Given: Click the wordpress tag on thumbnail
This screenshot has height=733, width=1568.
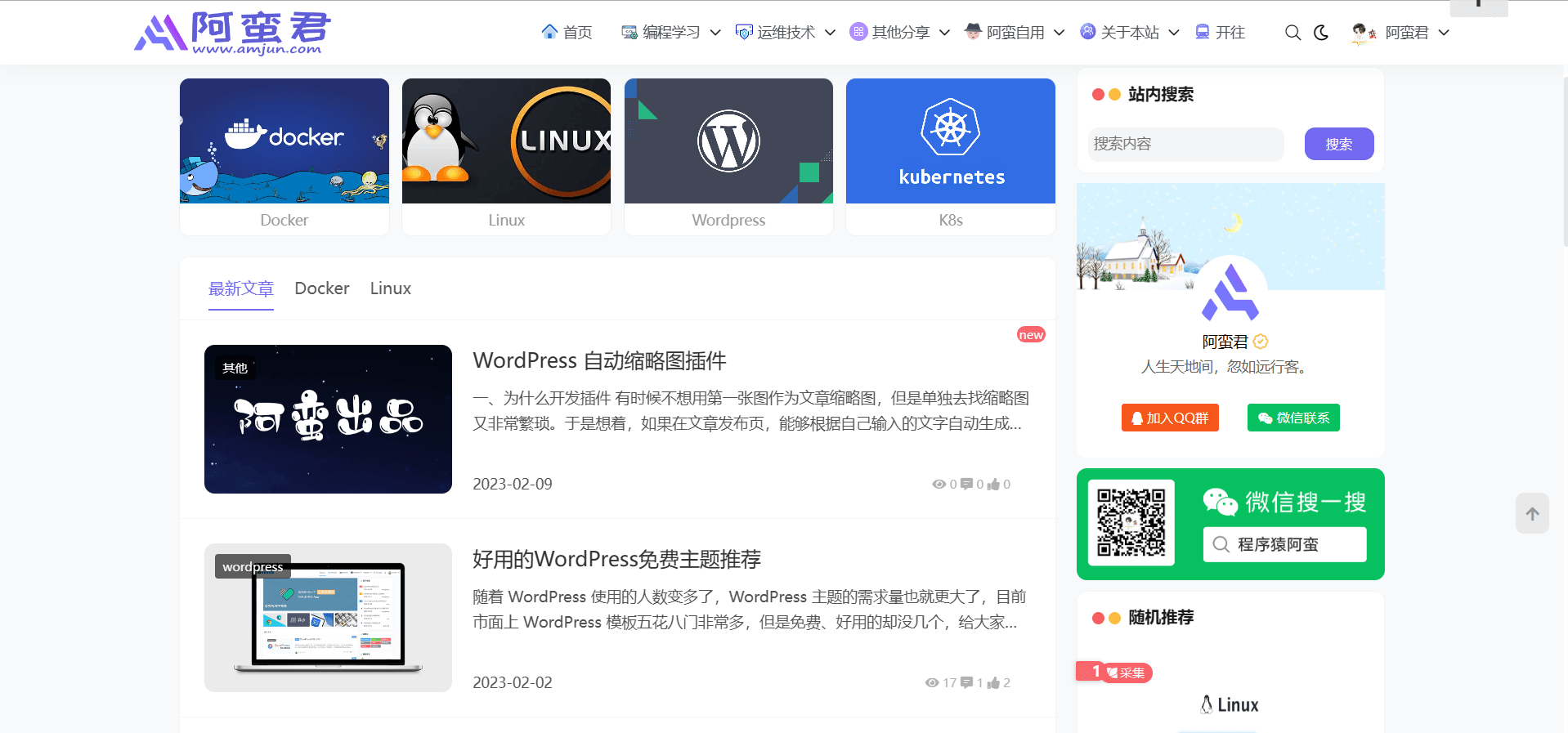Looking at the screenshot, I should (x=253, y=566).
